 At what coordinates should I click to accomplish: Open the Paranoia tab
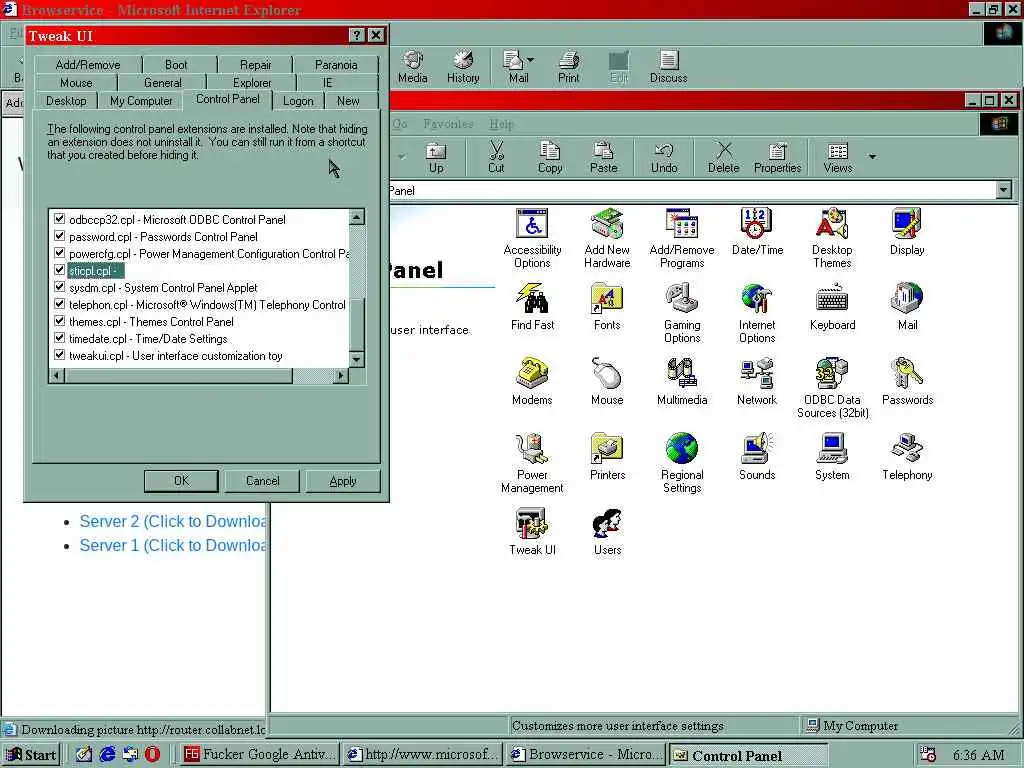[x=336, y=65]
